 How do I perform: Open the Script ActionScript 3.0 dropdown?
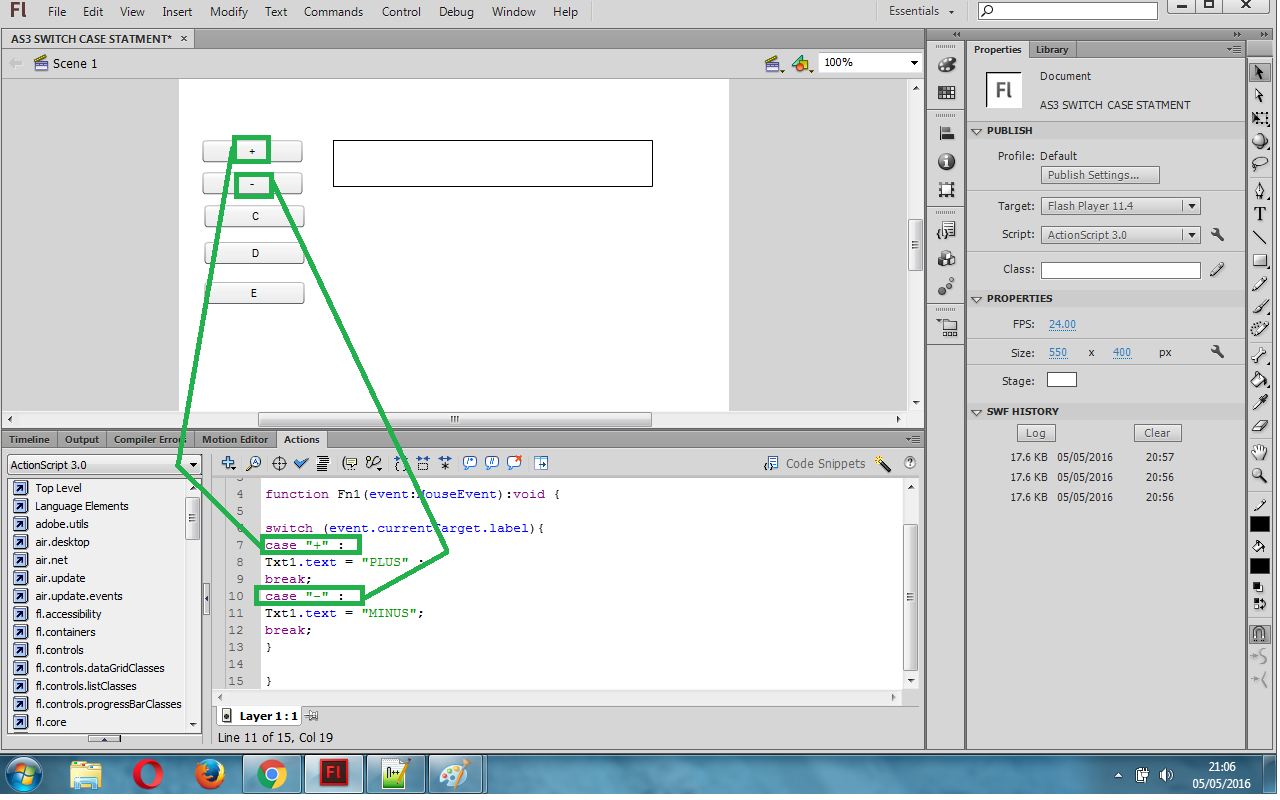click(x=1120, y=235)
